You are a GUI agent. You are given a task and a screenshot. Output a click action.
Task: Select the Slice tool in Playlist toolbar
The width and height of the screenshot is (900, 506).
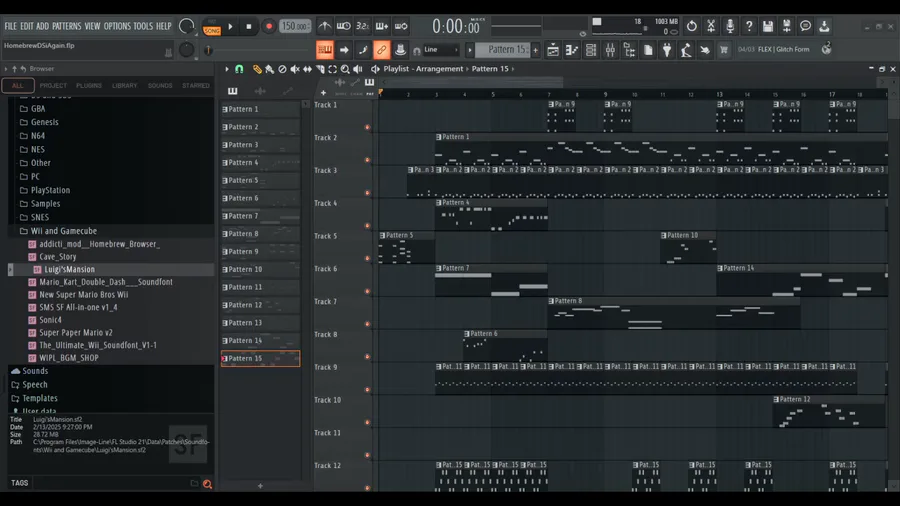point(320,69)
